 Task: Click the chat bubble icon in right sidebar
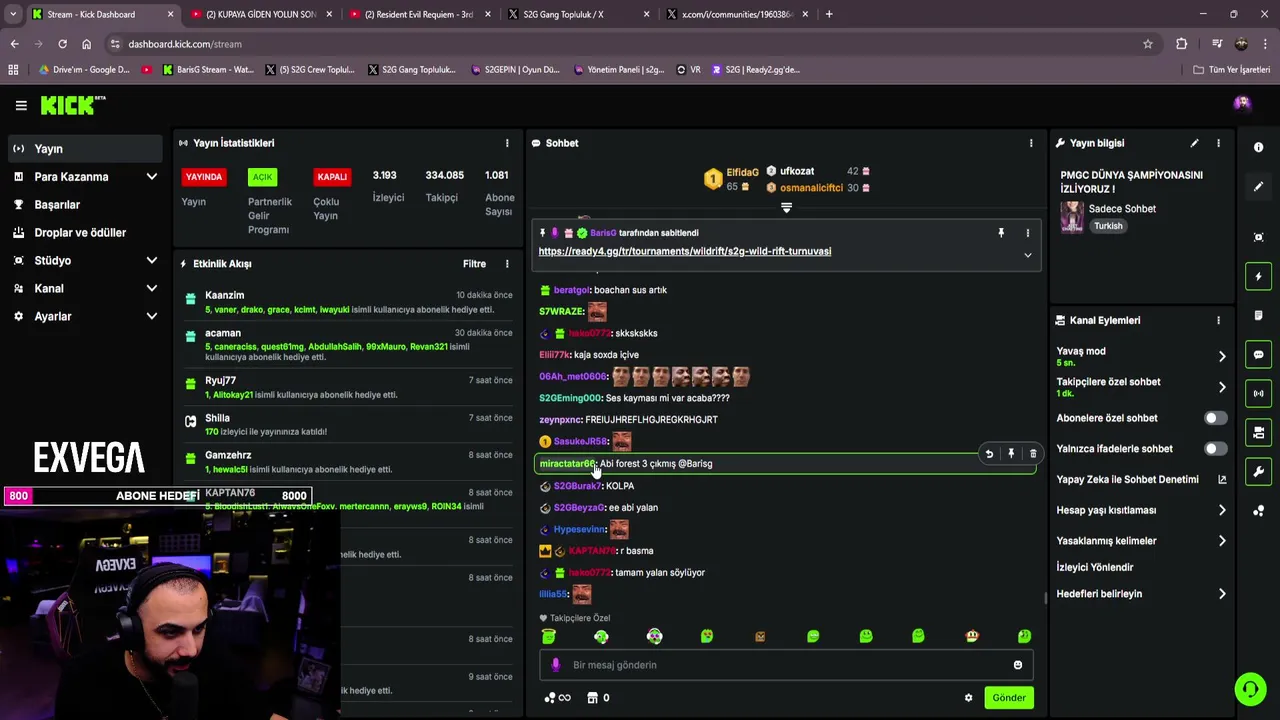(1258, 354)
